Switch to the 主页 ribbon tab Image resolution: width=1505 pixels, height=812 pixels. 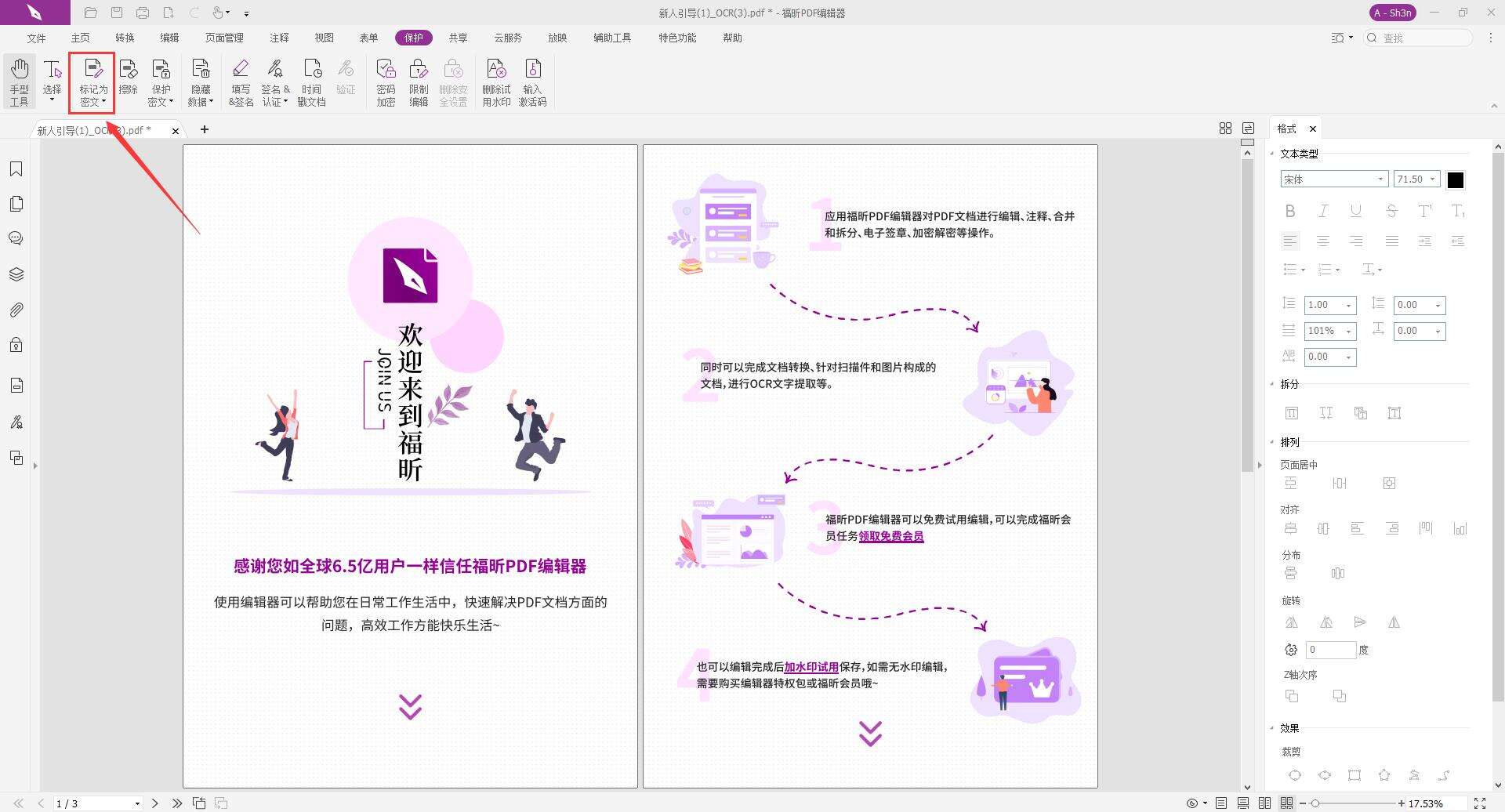80,38
